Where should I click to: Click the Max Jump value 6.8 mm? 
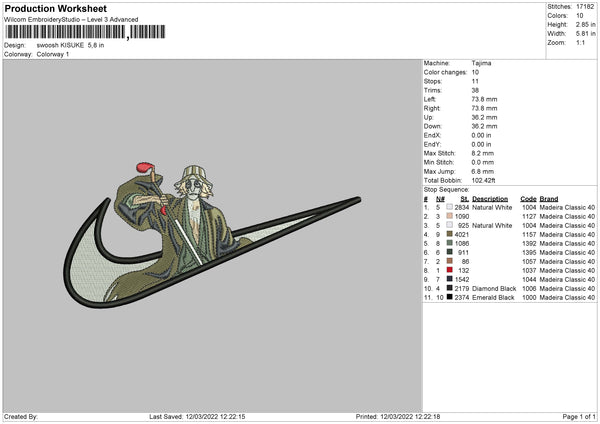[x=483, y=171]
